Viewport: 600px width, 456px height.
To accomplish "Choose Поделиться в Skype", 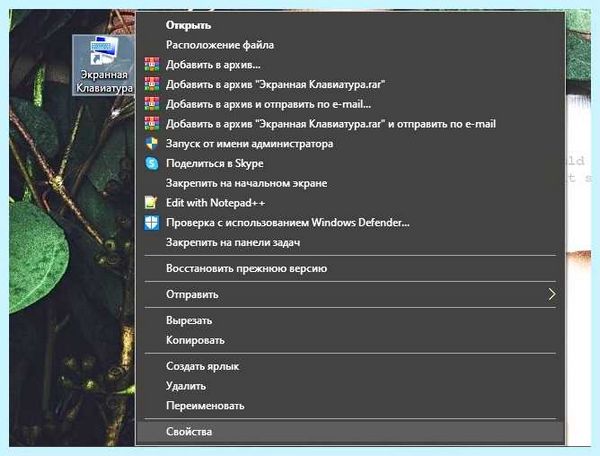I will [350, 163].
